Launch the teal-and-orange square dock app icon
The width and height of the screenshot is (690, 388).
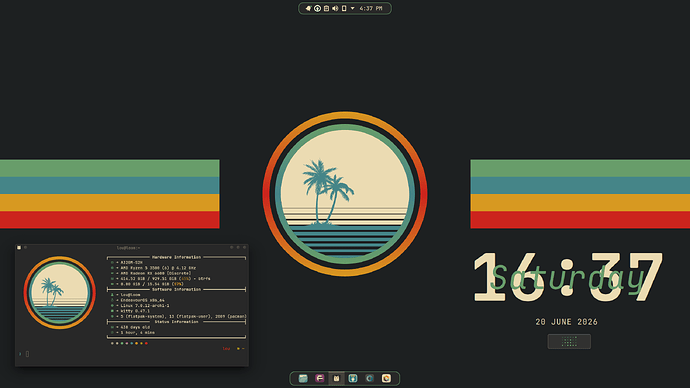pyautogui.click(x=353, y=378)
